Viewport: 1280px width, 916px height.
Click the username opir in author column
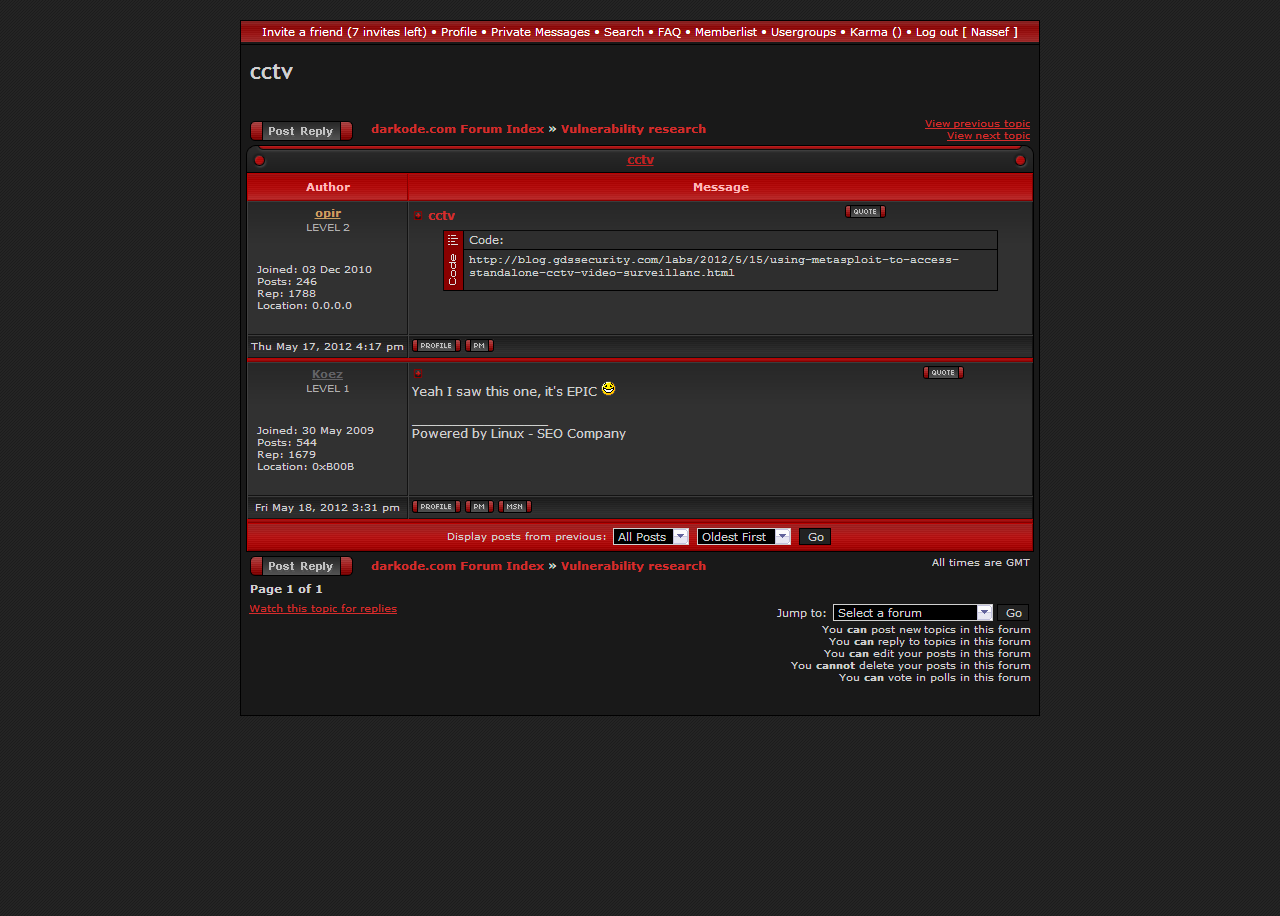(x=328, y=213)
